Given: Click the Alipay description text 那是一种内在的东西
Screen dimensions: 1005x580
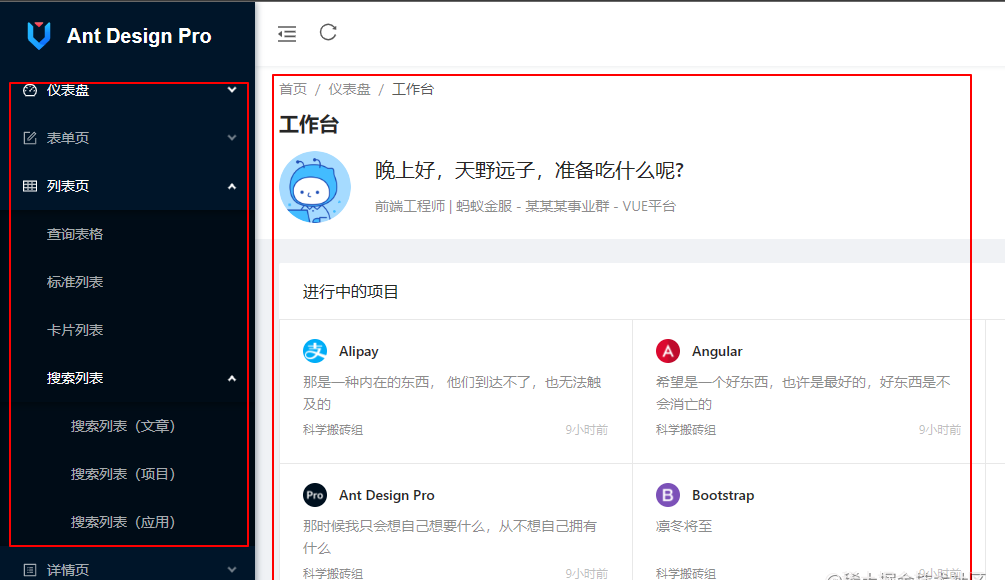Looking at the screenshot, I should (452, 393).
